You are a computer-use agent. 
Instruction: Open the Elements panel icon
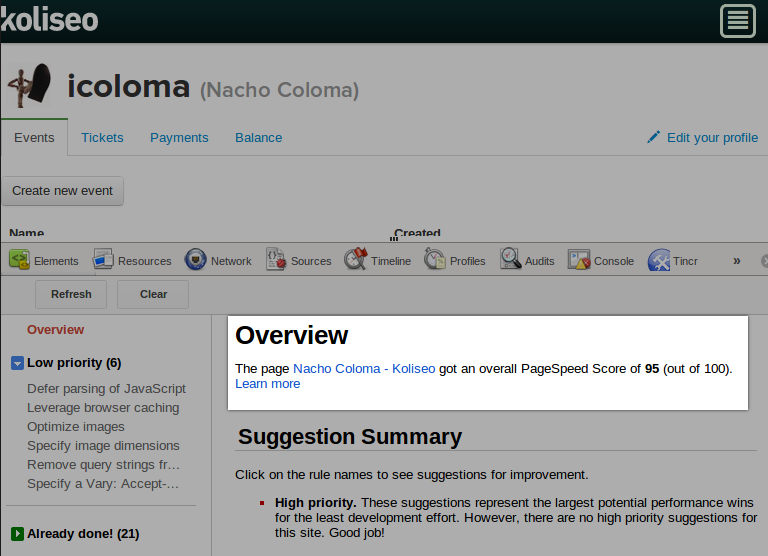(19, 259)
